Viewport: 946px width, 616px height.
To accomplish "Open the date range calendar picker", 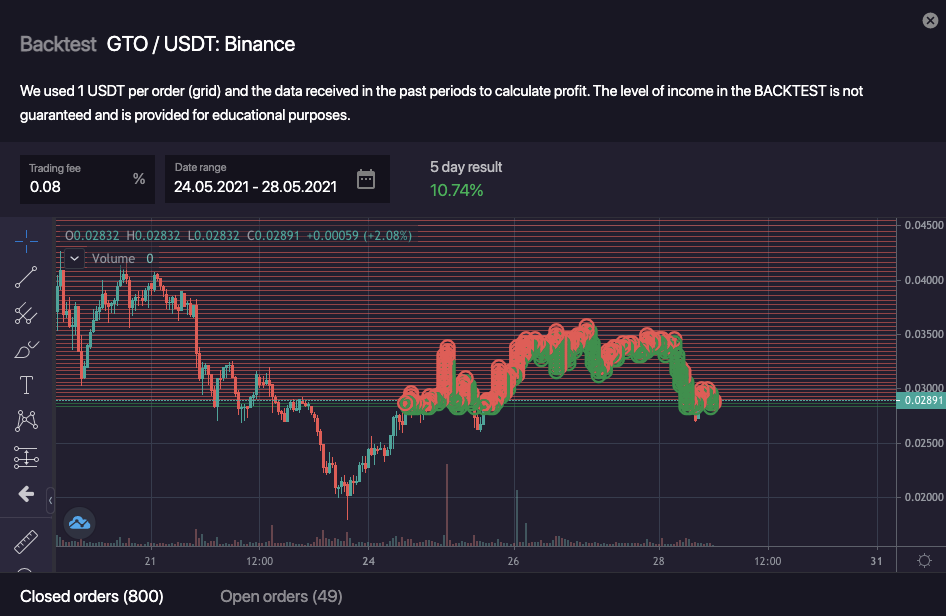I will tap(366, 180).
